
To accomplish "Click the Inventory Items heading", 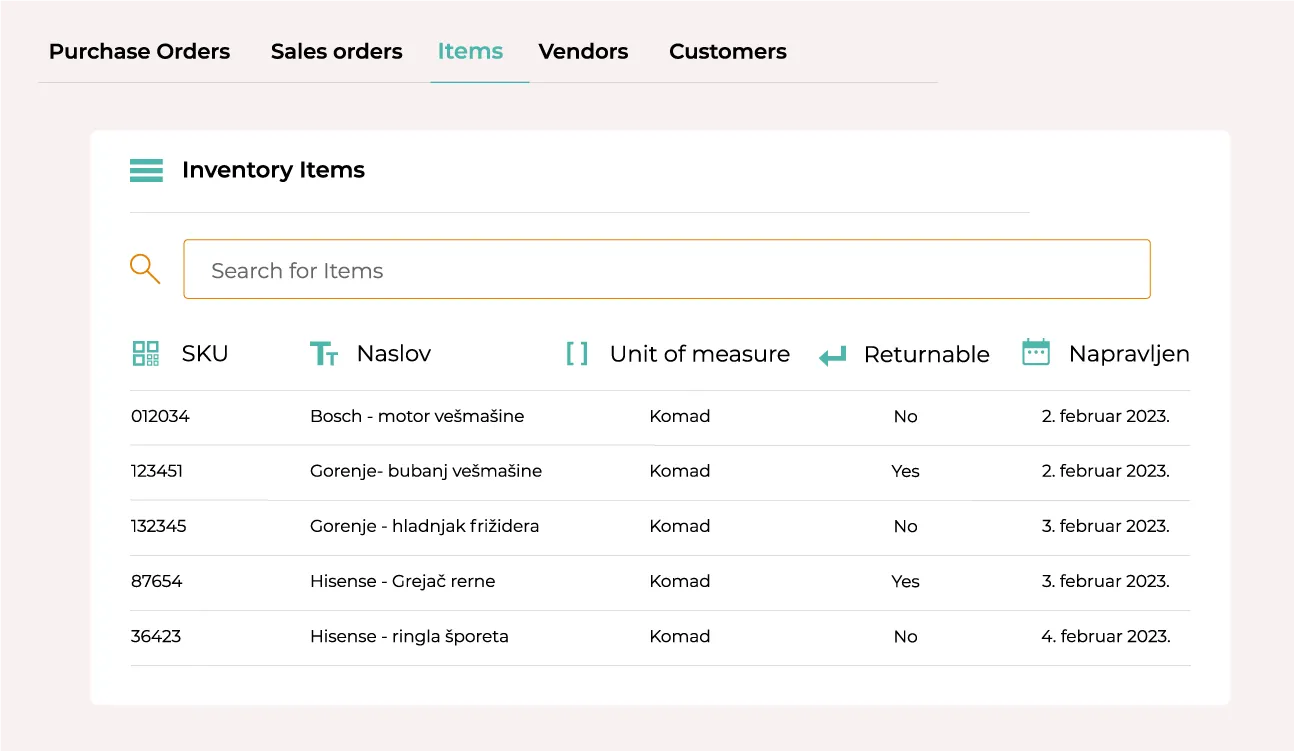I will pos(273,170).
